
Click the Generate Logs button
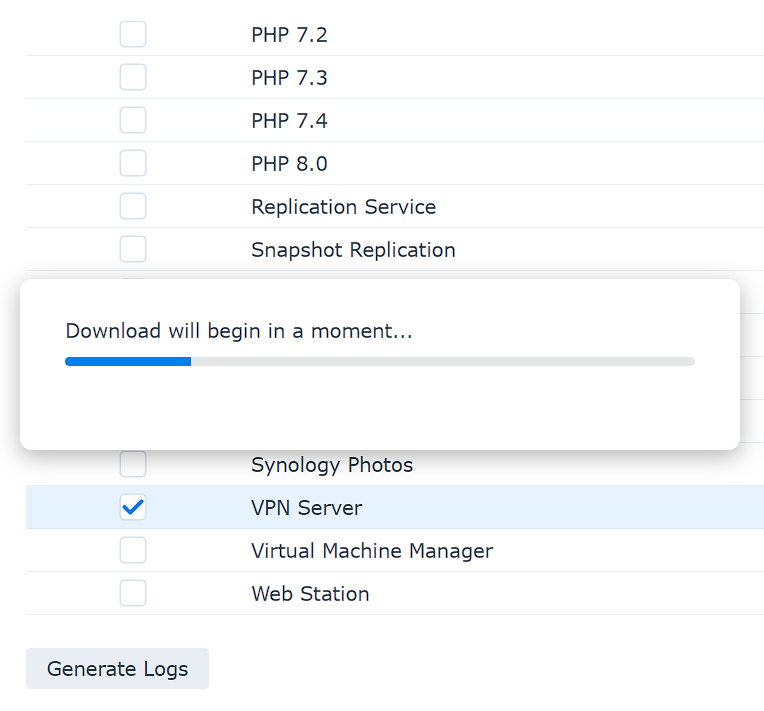tap(117, 669)
